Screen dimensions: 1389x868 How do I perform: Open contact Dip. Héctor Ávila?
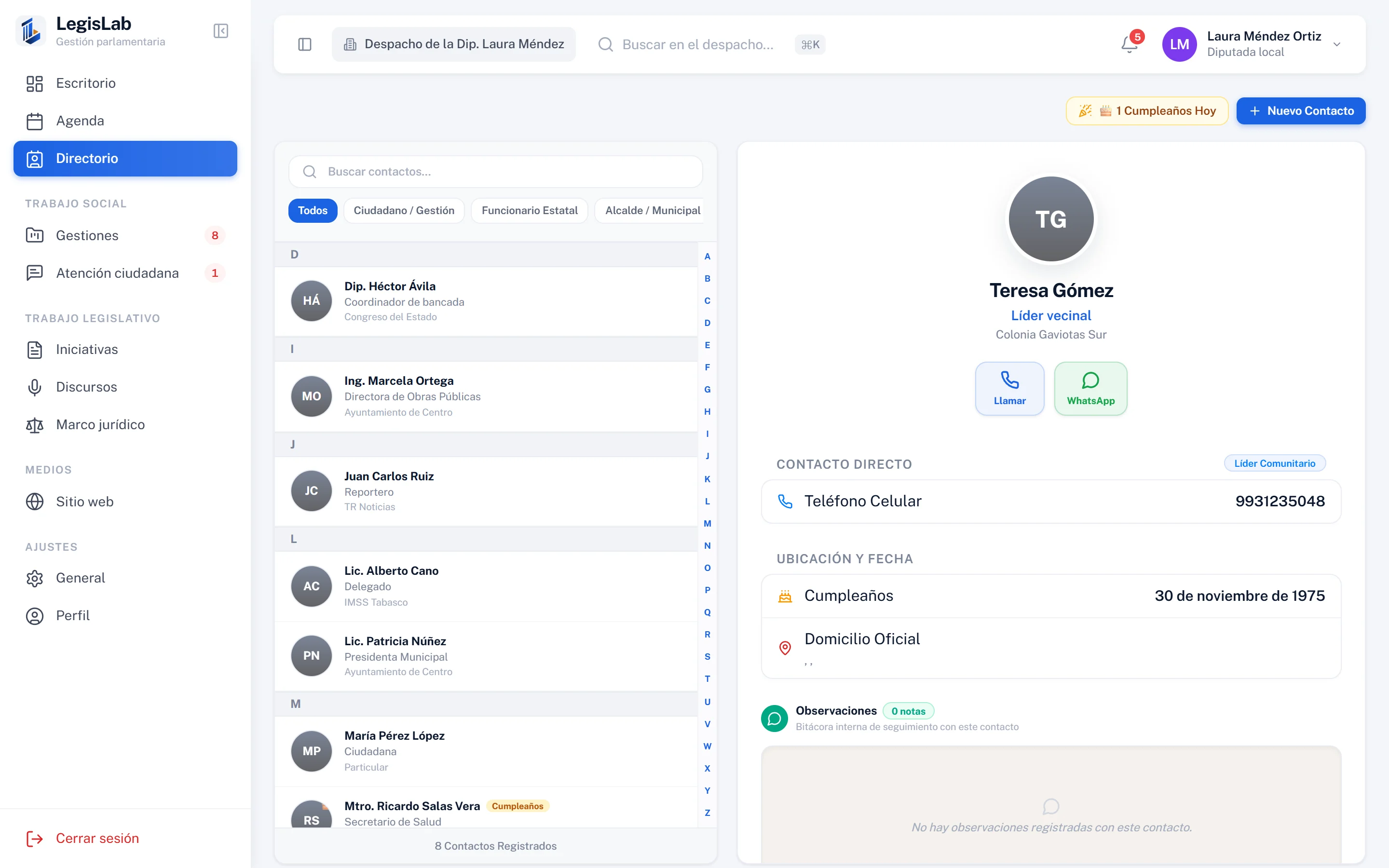(x=486, y=301)
